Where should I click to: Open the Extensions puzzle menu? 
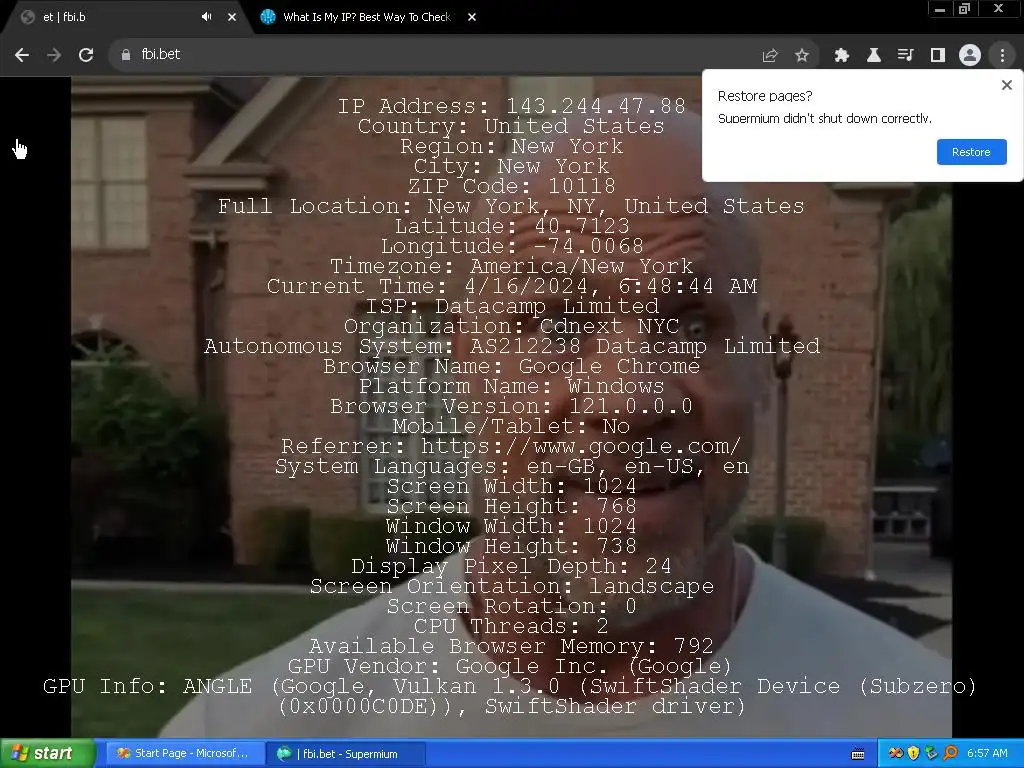tap(842, 56)
